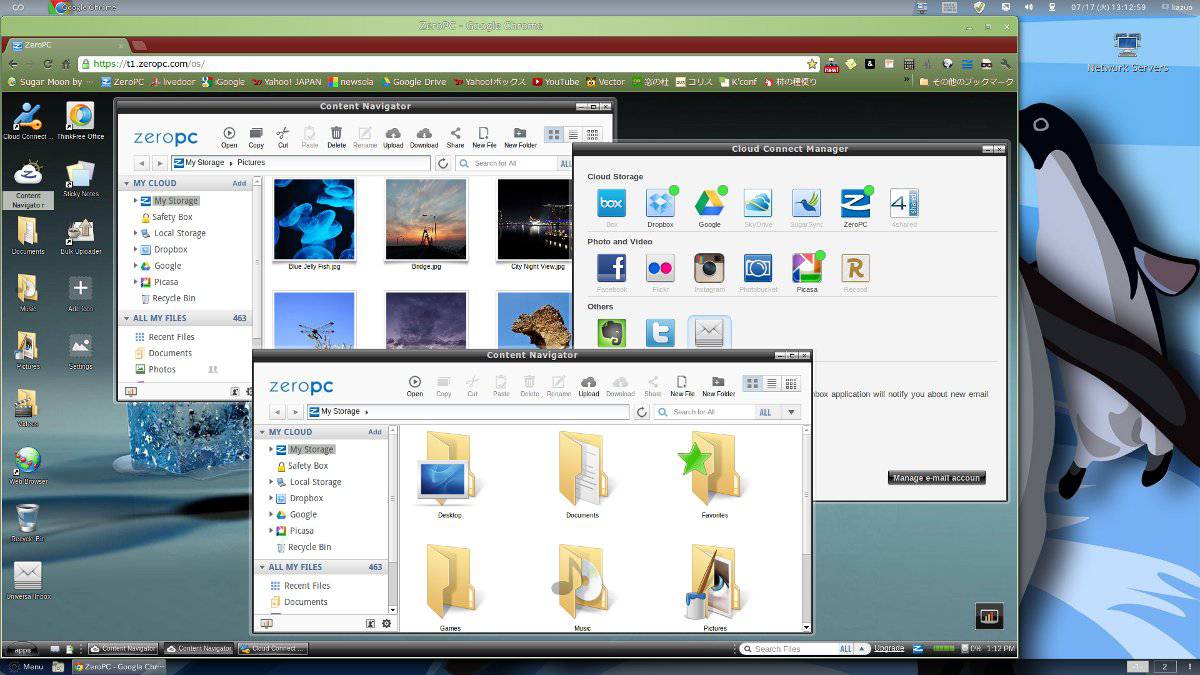Select Picasa in Cloud Connect Manager
This screenshot has width=1200, height=675.
tap(807, 273)
